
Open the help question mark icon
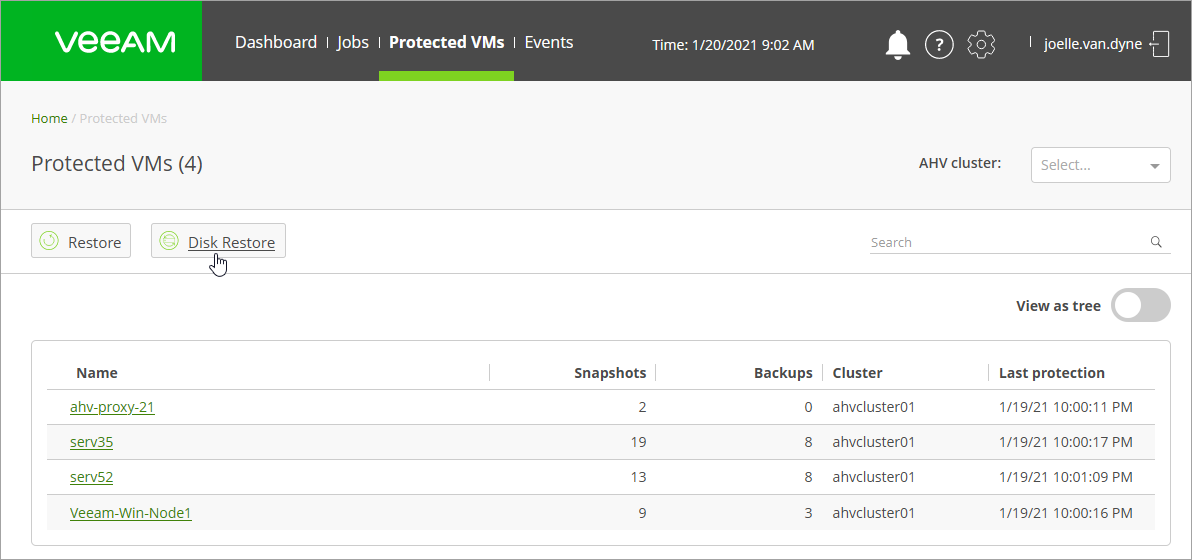coord(939,45)
